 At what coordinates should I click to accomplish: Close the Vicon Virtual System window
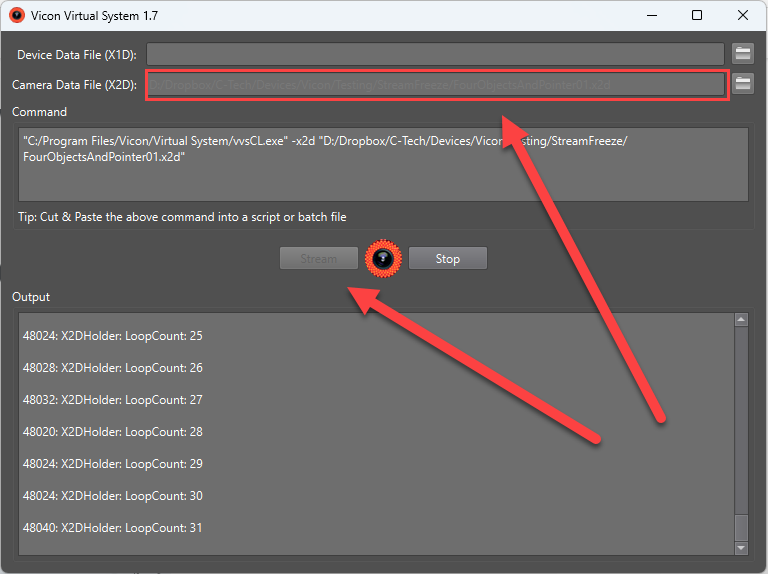pyautogui.click(x=742, y=16)
